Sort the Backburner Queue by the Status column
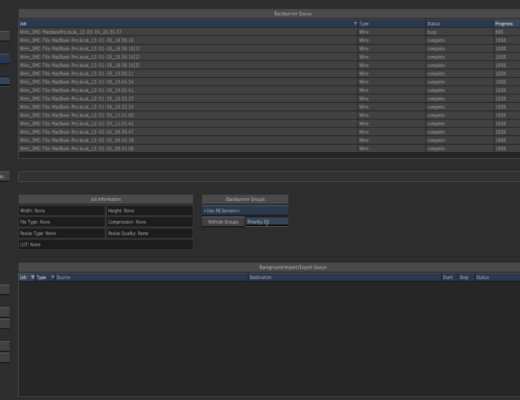Screen dimensions: 520x400 point(460,24)
